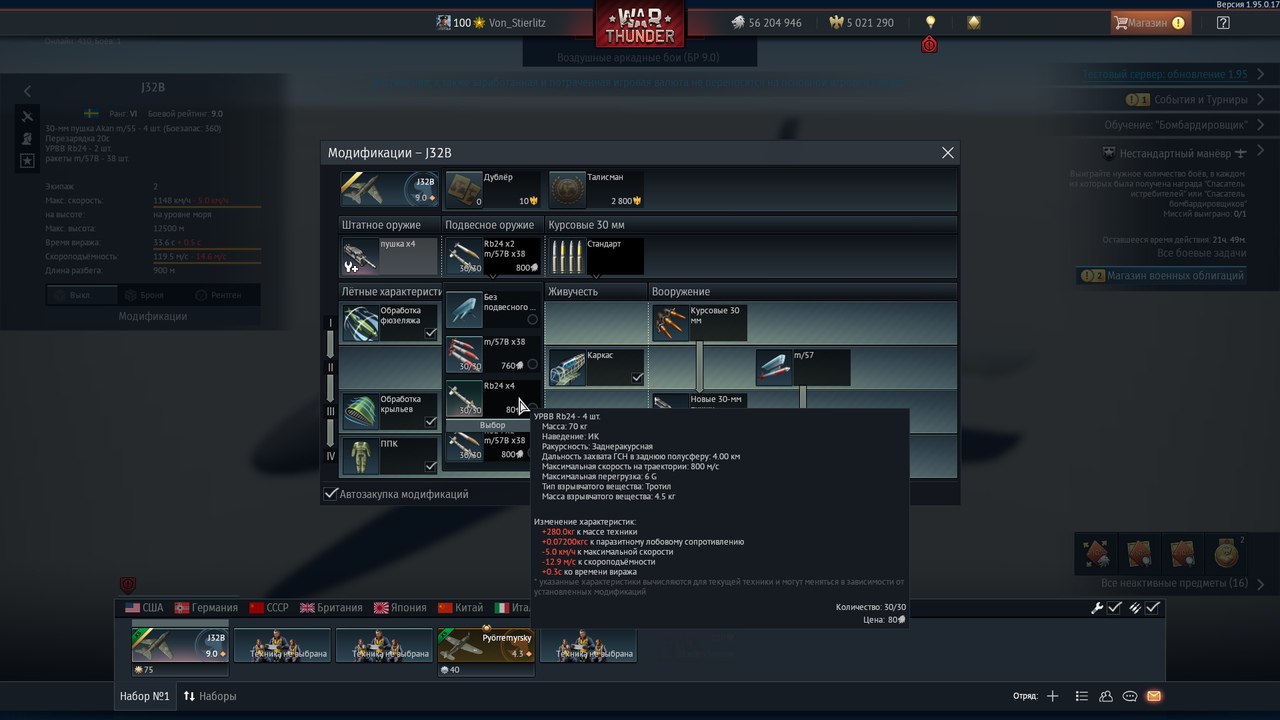
Task: Click the star icon in J32B panel
Action: (x=27, y=160)
